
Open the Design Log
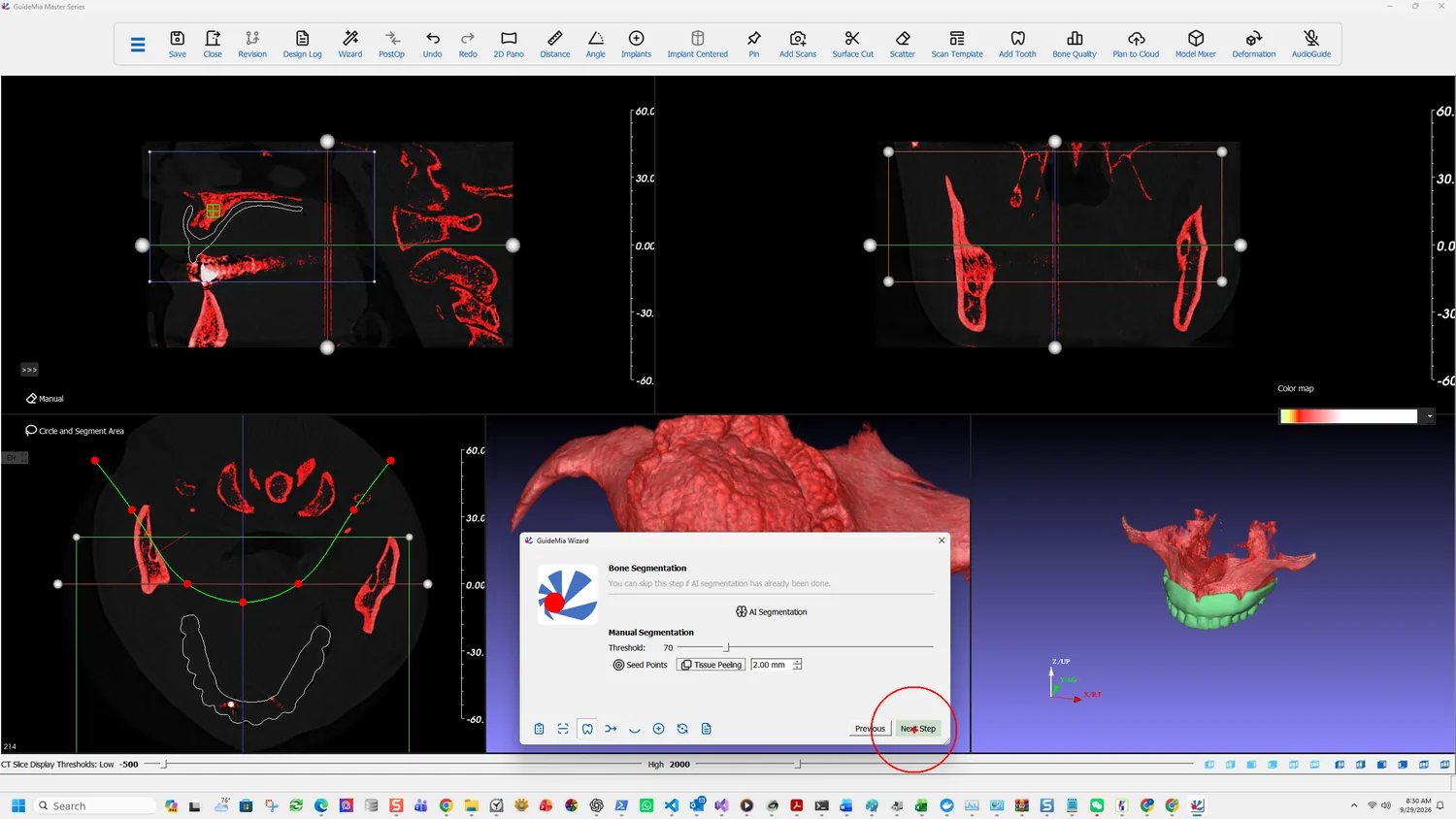302,44
